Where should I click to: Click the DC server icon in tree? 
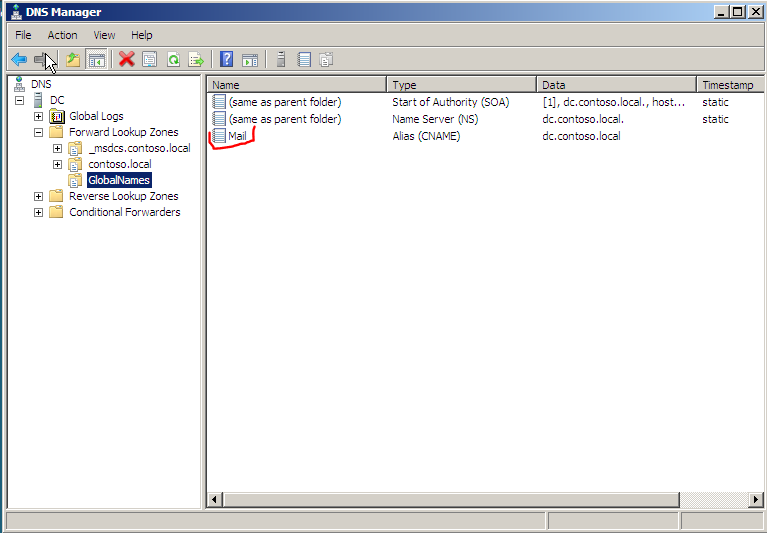tap(38, 100)
